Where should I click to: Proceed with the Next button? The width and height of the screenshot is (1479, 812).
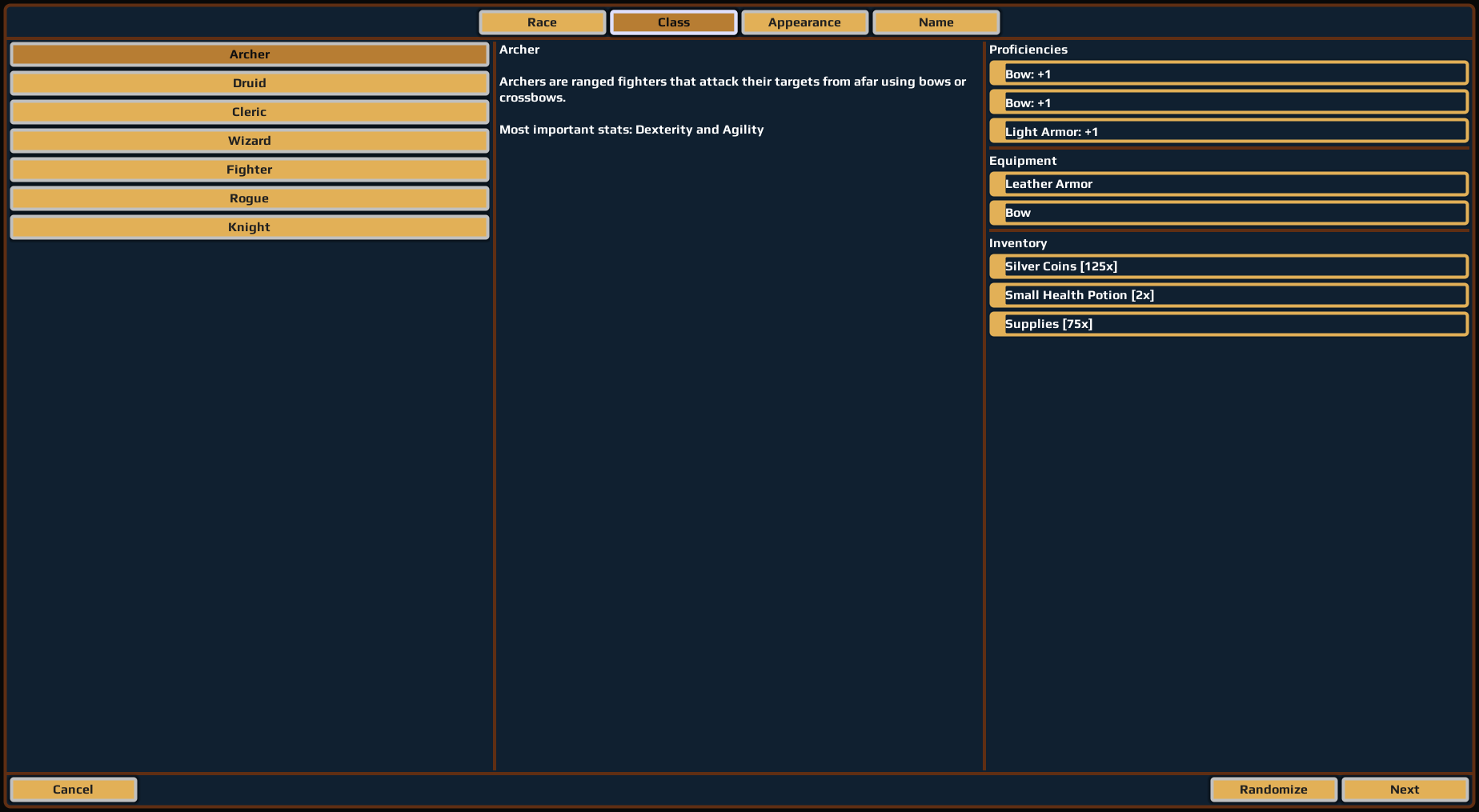coord(1405,790)
